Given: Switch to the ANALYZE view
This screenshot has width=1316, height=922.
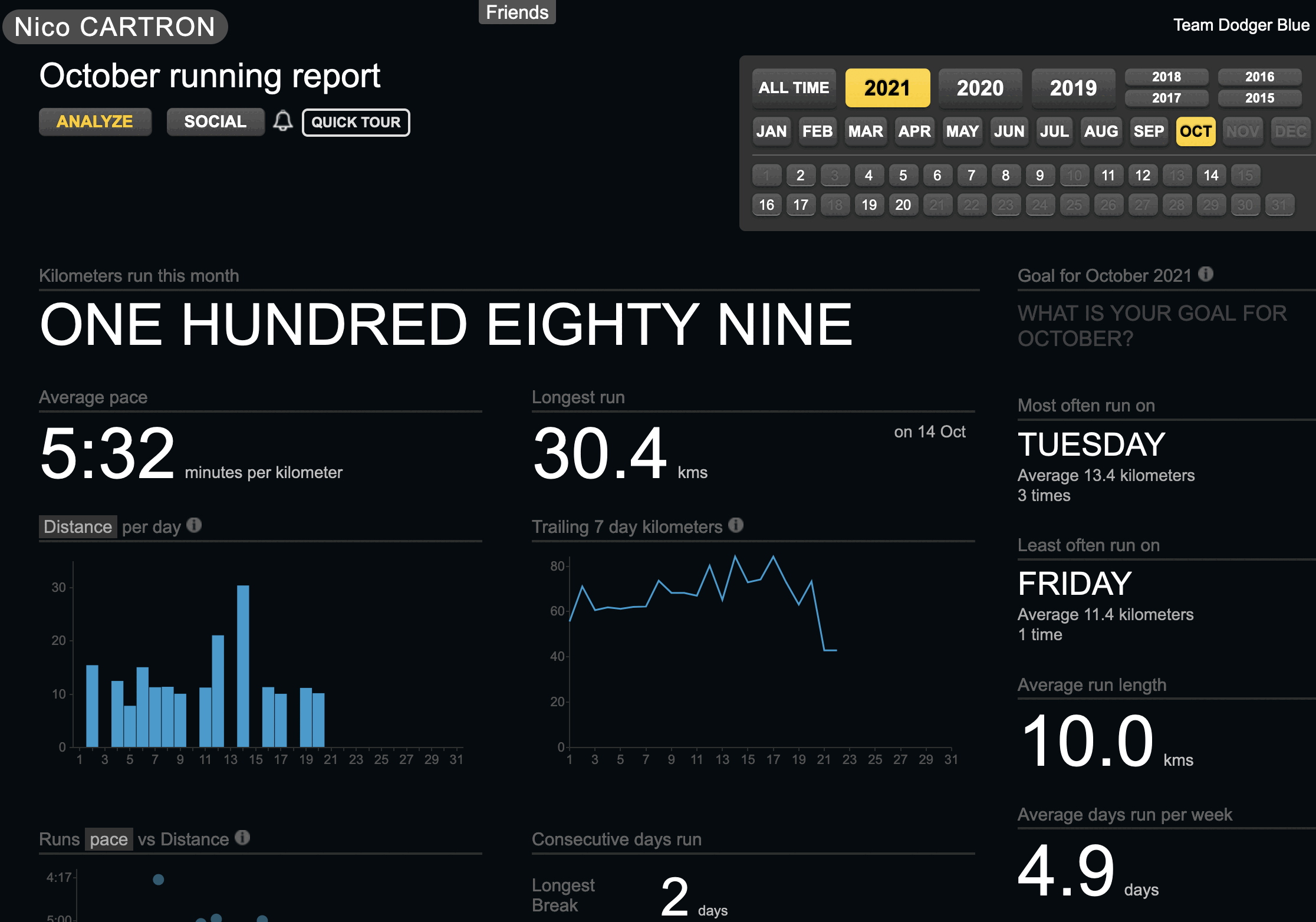Looking at the screenshot, I should tap(95, 122).
